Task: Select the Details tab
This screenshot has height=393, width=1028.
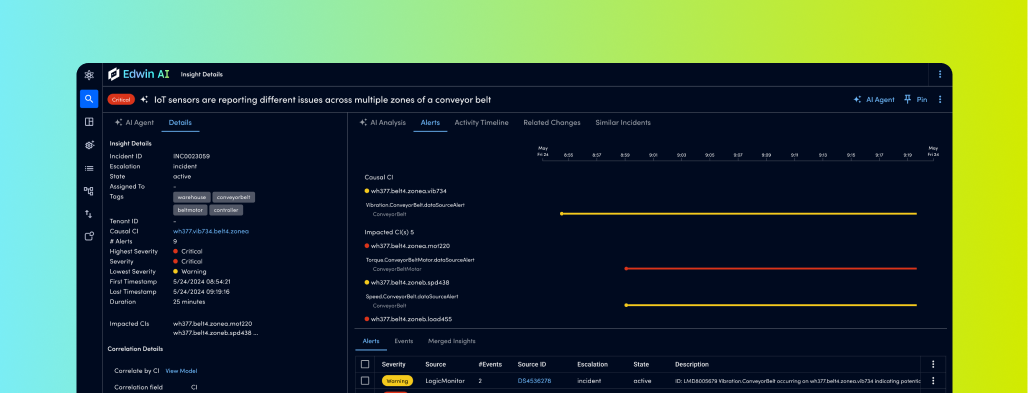Action: tap(180, 123)
